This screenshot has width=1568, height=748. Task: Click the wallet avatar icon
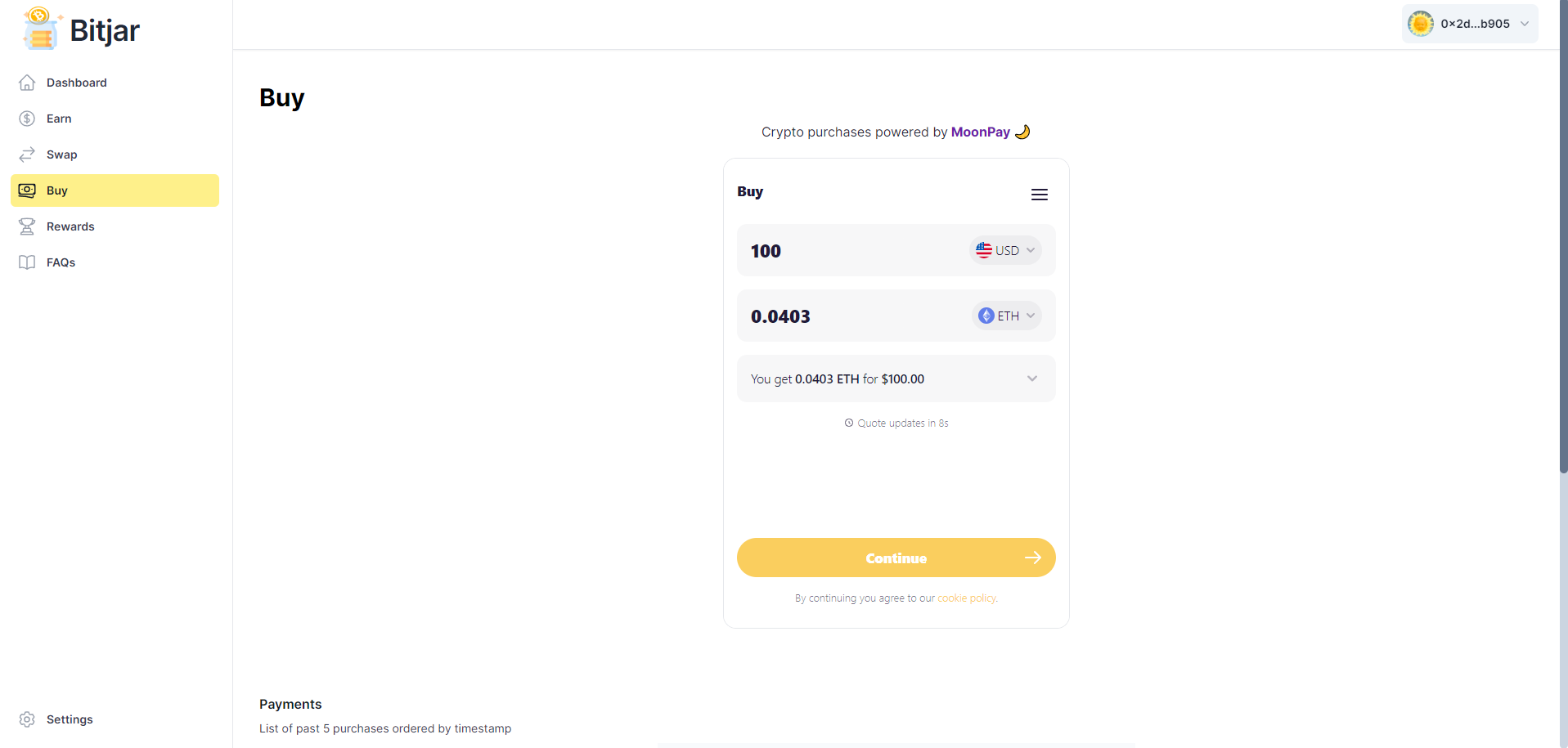1420,24
